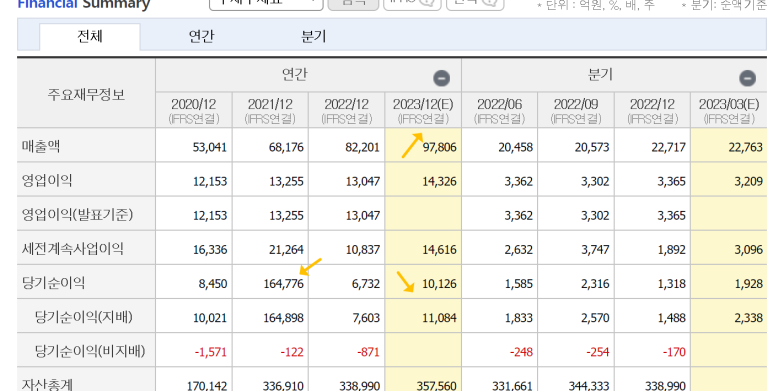This screenshot has height=391, width=773.
Task: Select the red value -122
Action: (x=292, y=353)
